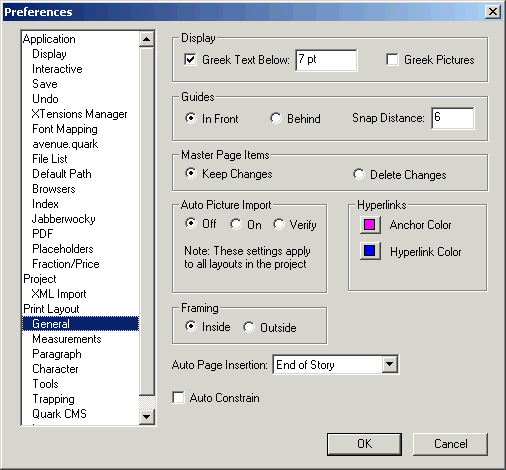506x470 pixels.
Task: Open the Hyperlink Color blue swatch
Action: tap(370, 251)
